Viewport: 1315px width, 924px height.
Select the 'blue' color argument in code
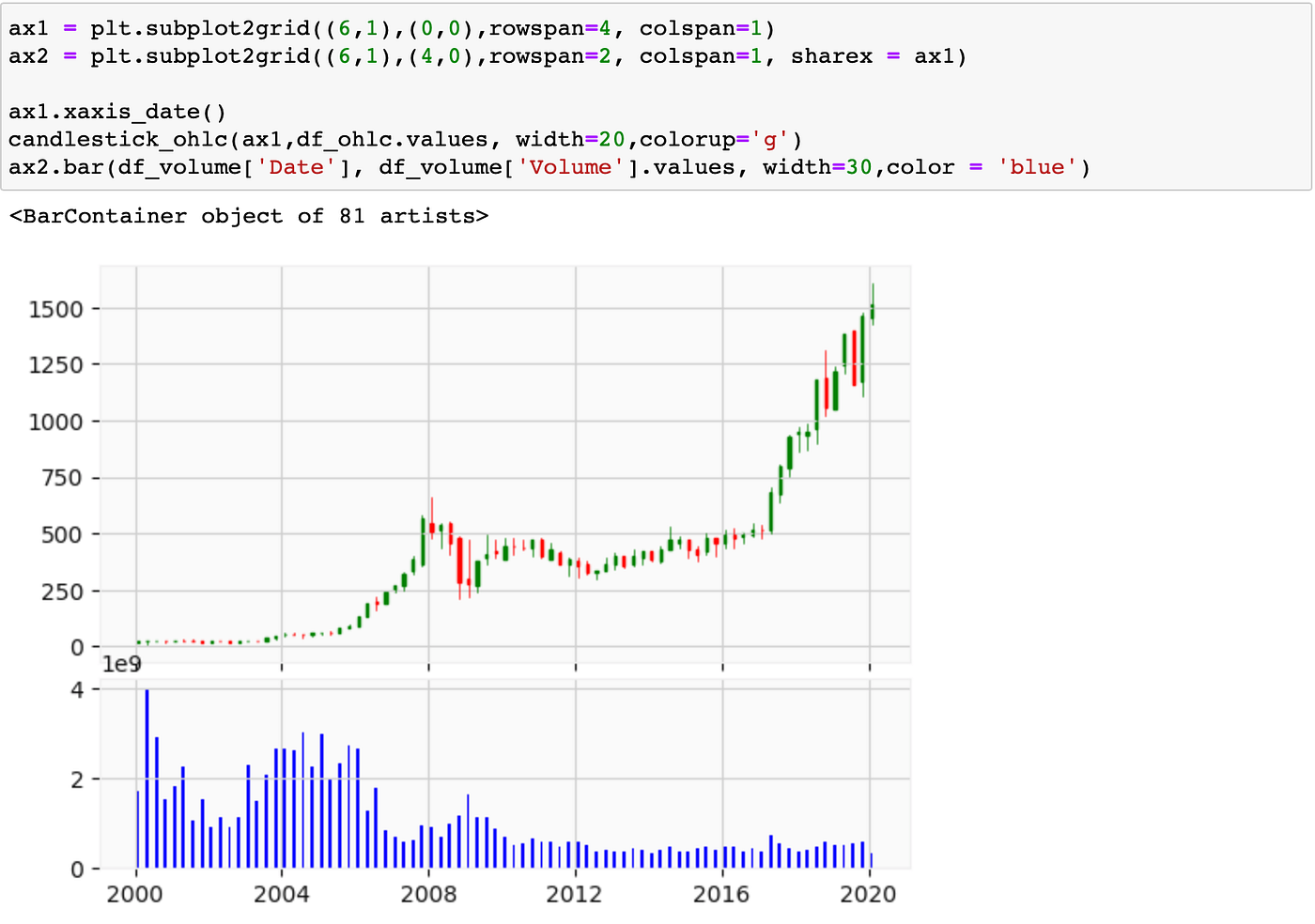[1040, 167]
